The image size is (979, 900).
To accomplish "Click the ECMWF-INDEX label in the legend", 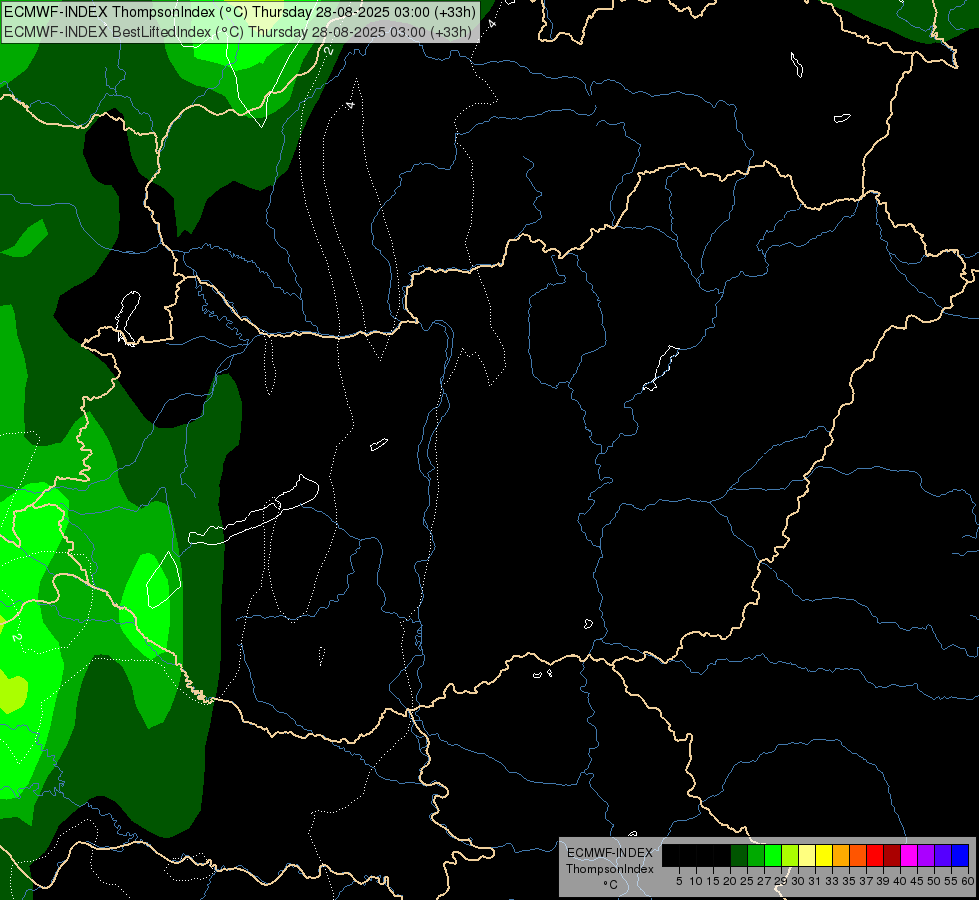I will click(x=610, y=853).
